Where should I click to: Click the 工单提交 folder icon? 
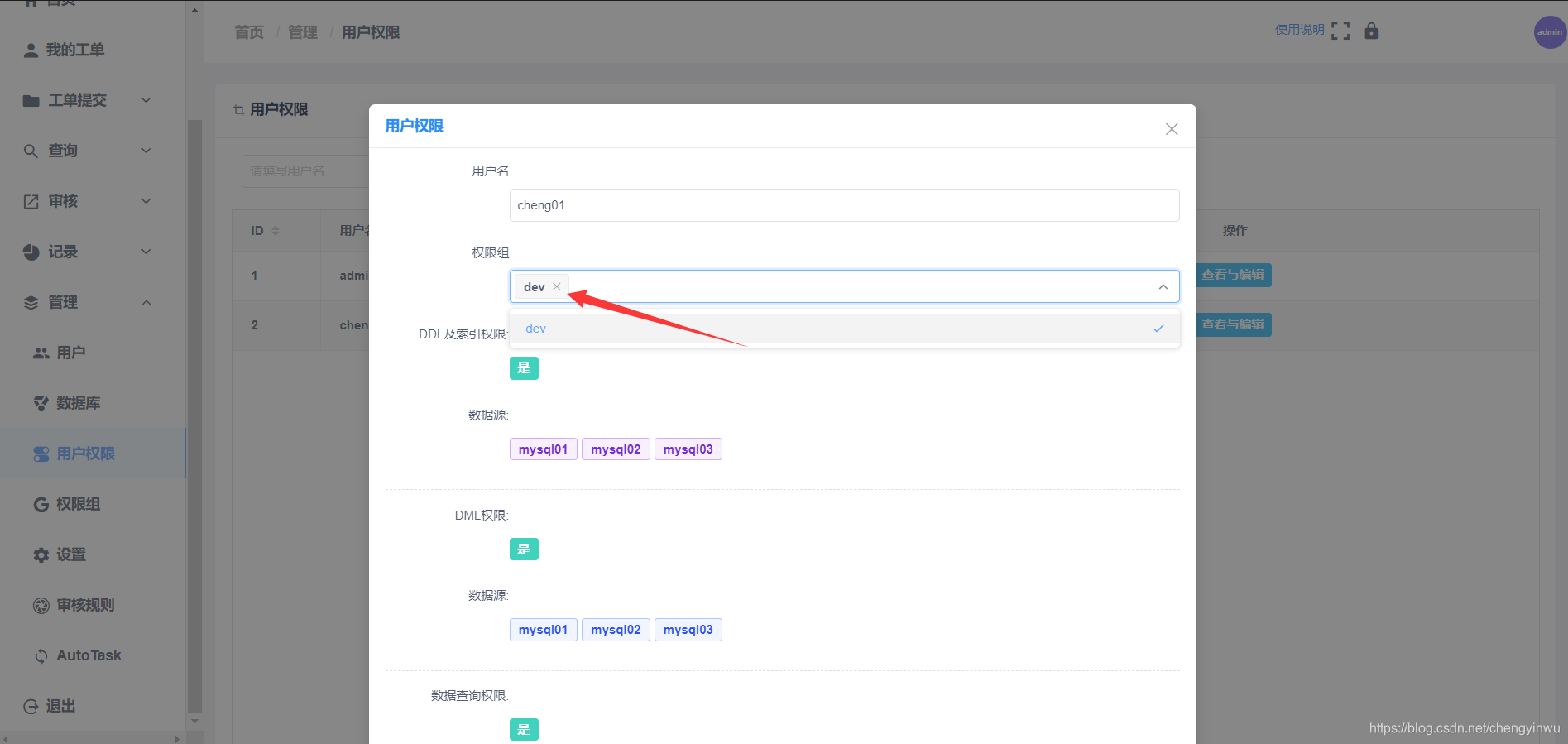point(31,101)
